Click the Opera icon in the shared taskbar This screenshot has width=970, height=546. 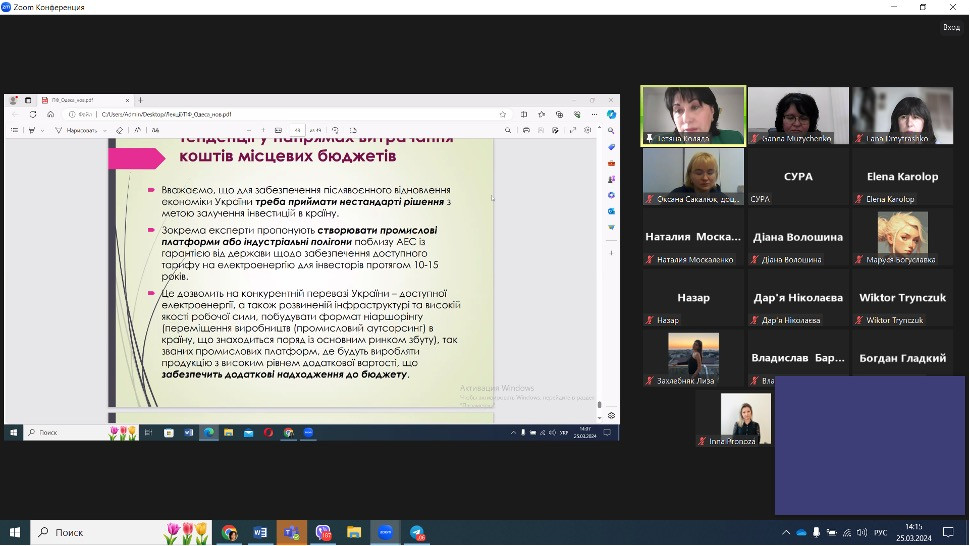[x=268, y=433]
